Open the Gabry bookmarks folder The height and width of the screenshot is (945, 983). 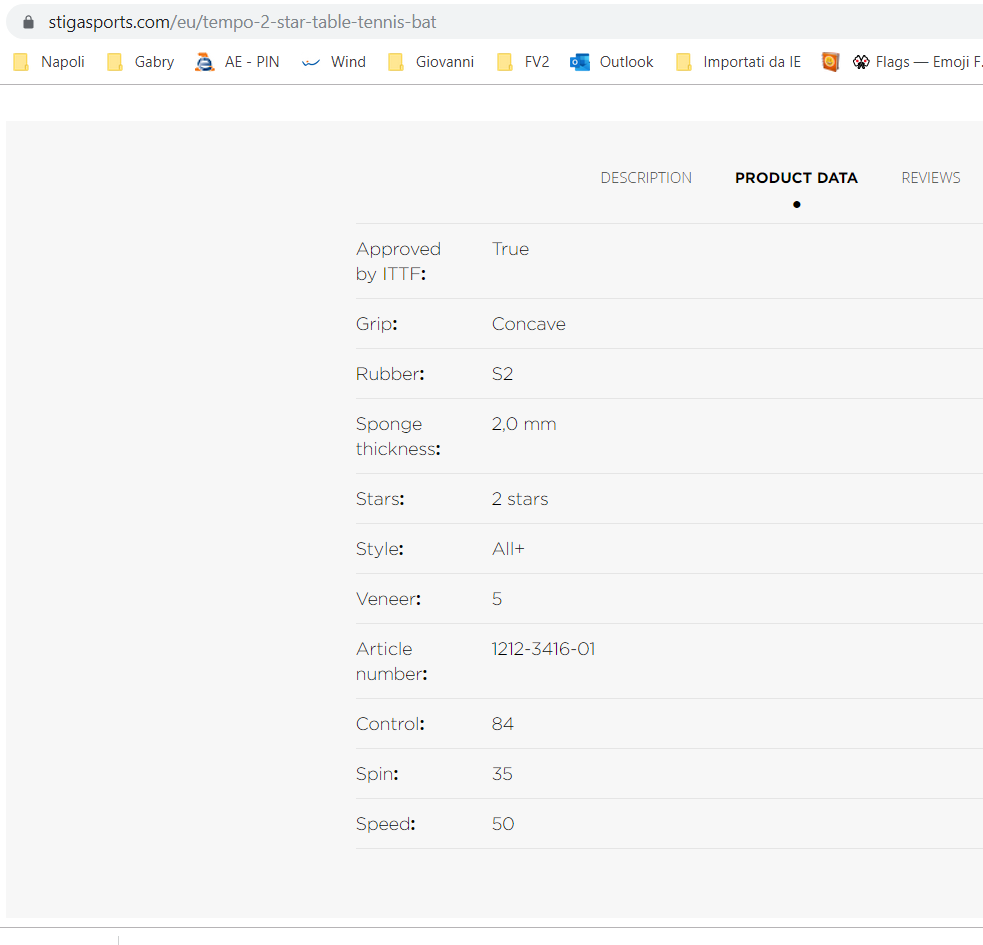click(141, 62)
